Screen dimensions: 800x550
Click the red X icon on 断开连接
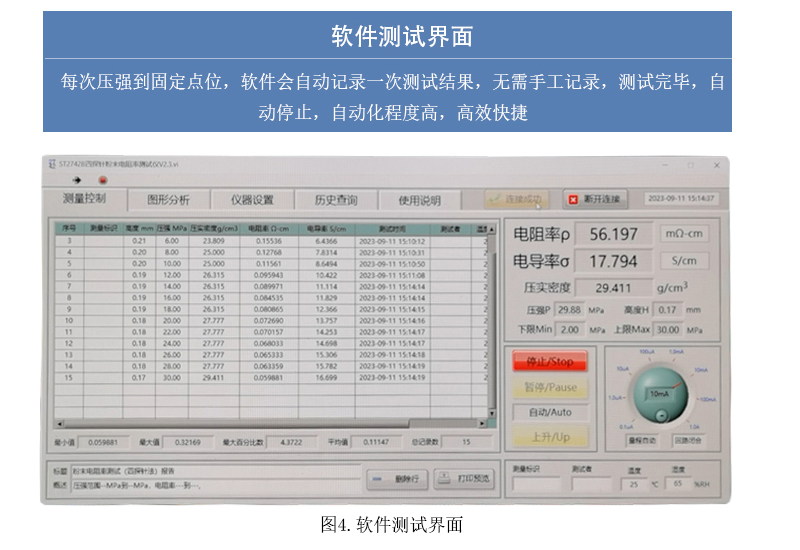tap(573, 199)
